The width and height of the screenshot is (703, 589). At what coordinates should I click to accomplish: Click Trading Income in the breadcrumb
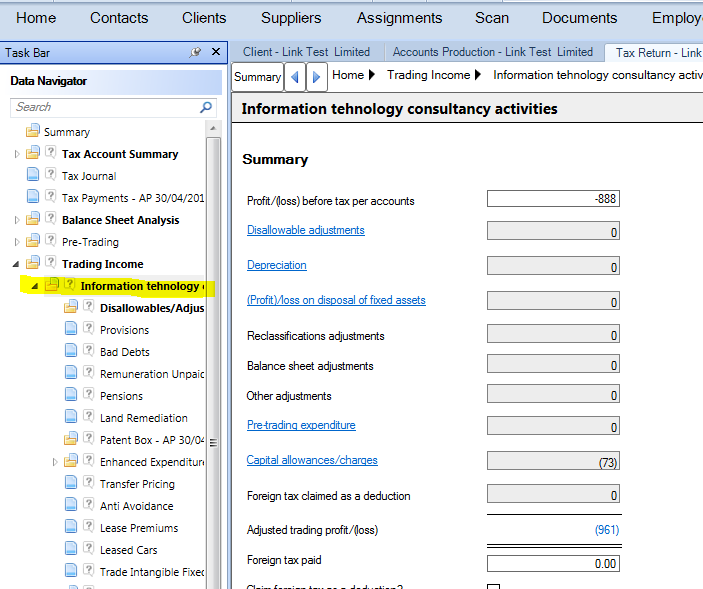click(x=429, y=75)
